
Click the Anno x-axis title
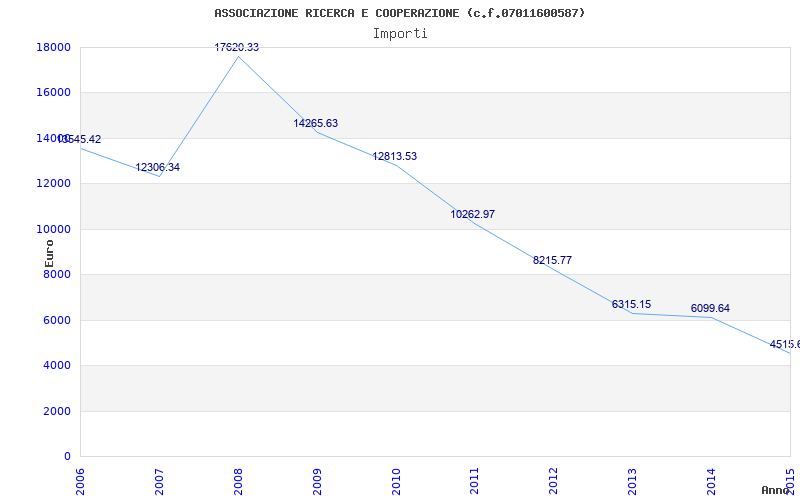pos(776,490)
